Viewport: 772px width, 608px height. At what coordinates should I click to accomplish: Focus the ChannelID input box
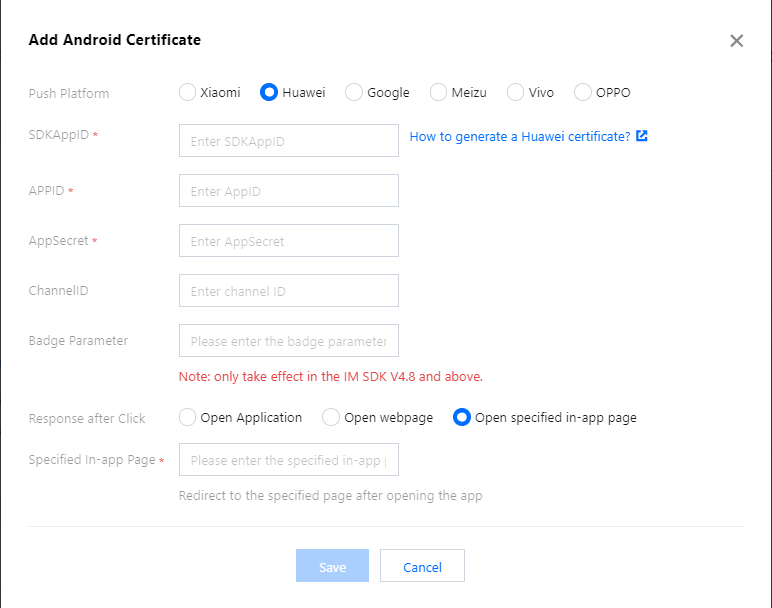pyautogui.click(x=289, y=290)
